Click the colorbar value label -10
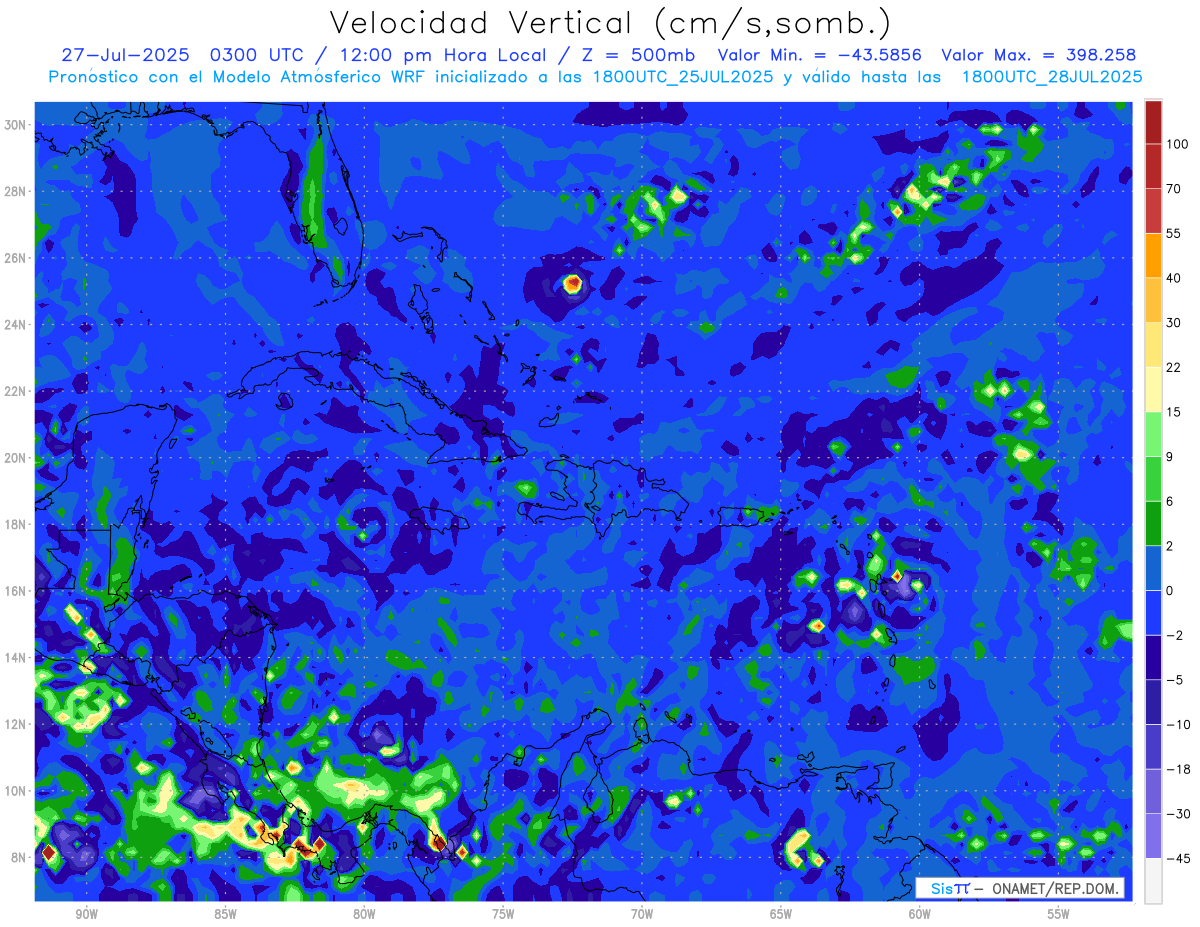This screenshot has width=1200, height=927. pos(1178,724)
